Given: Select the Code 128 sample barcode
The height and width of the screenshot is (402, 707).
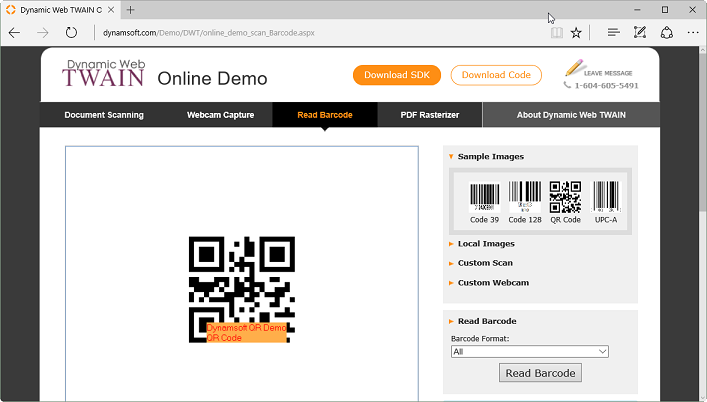Looking at the screenshot, I should tap(524, 201).
